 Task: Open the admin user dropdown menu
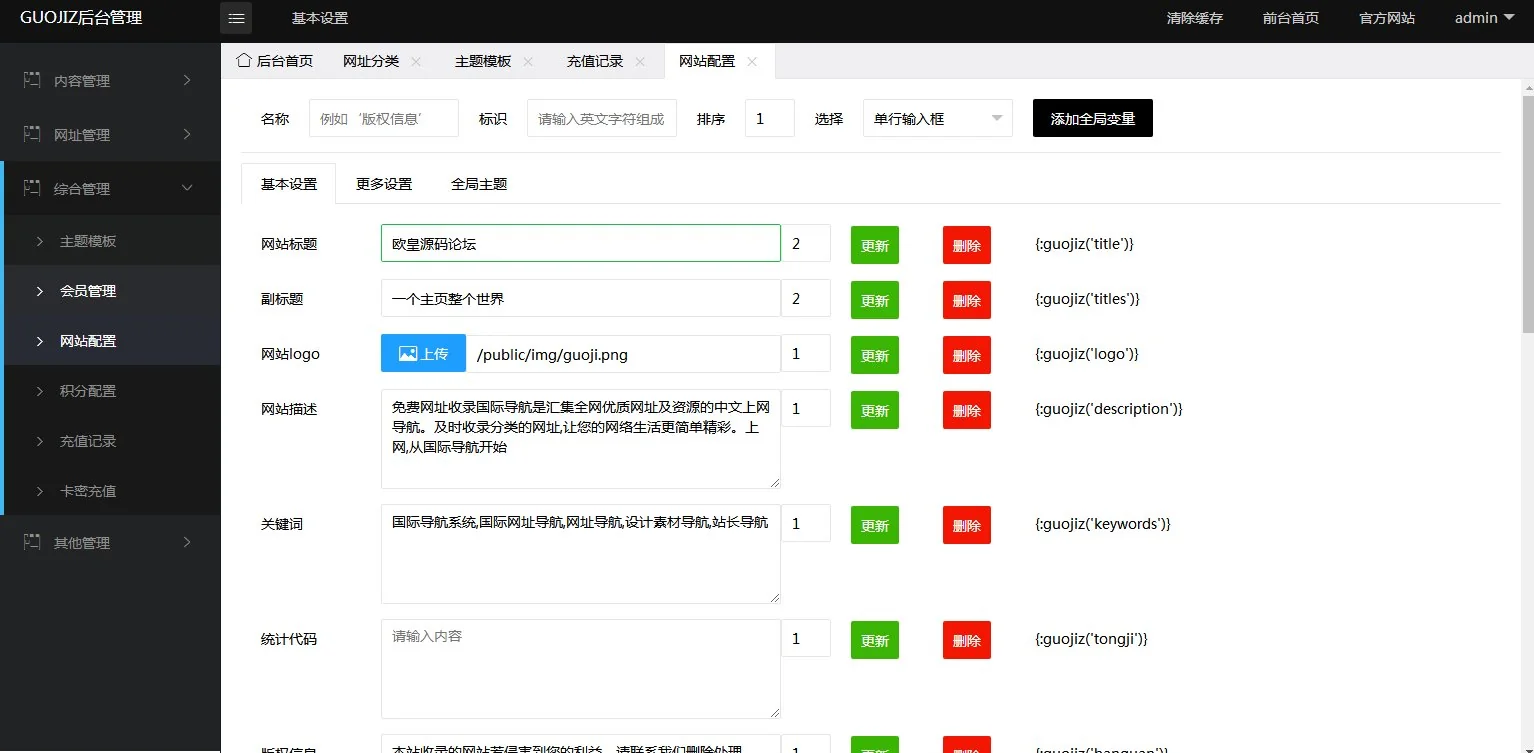(1484, 18)
